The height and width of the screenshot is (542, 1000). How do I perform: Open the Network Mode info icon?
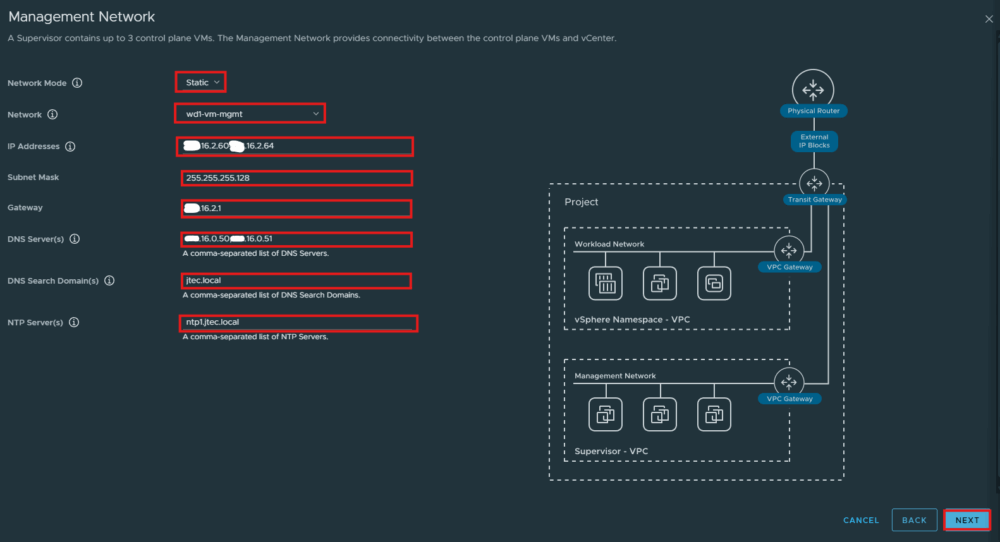pos(77,83)
